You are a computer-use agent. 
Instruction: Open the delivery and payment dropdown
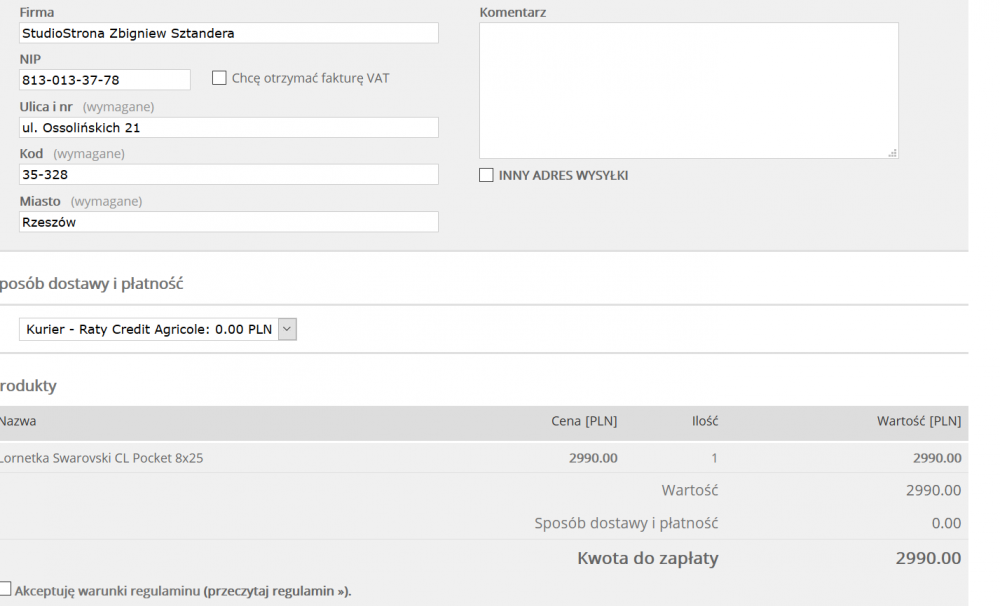point(158,329)
